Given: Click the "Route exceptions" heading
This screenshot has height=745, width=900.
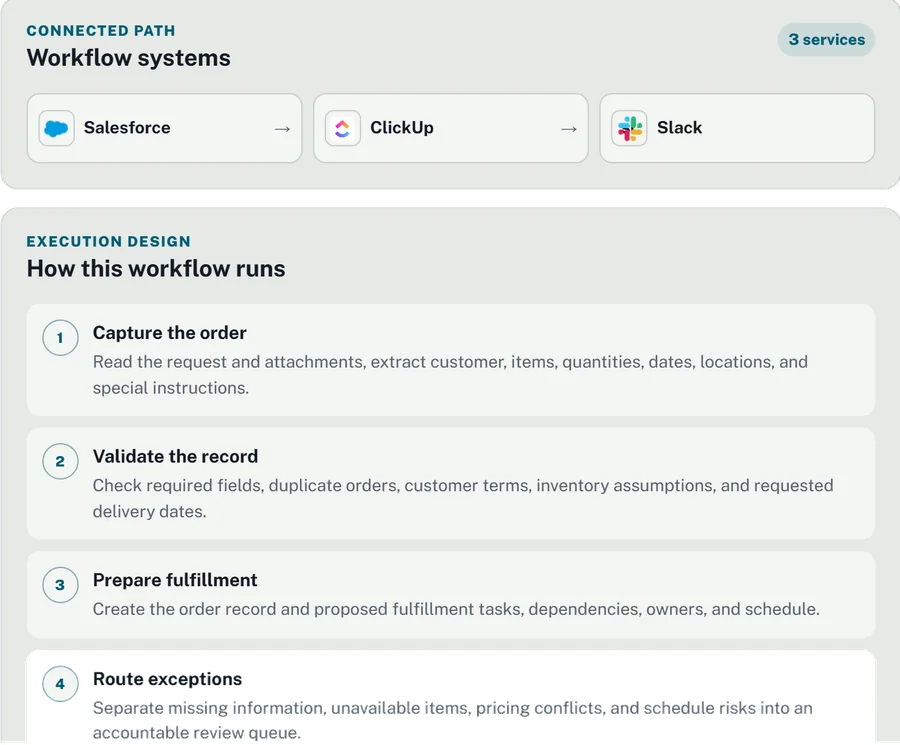Looking at the screenshot, I should [168, 679].
